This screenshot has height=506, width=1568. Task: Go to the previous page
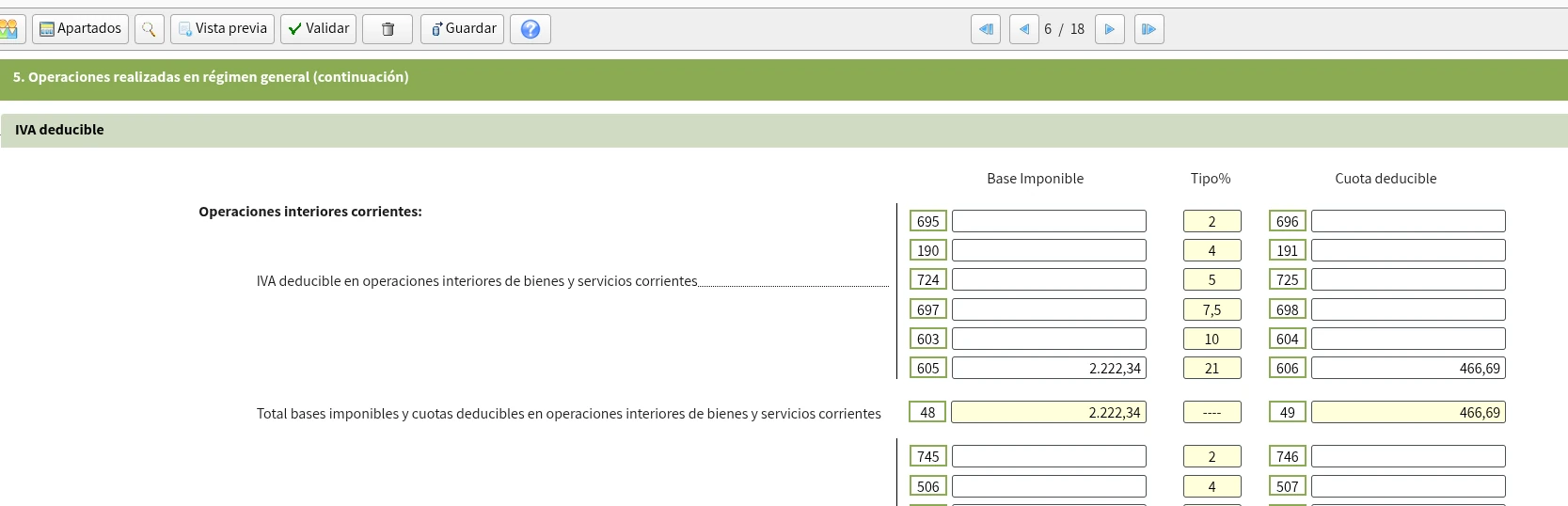tap(1023, 29)
